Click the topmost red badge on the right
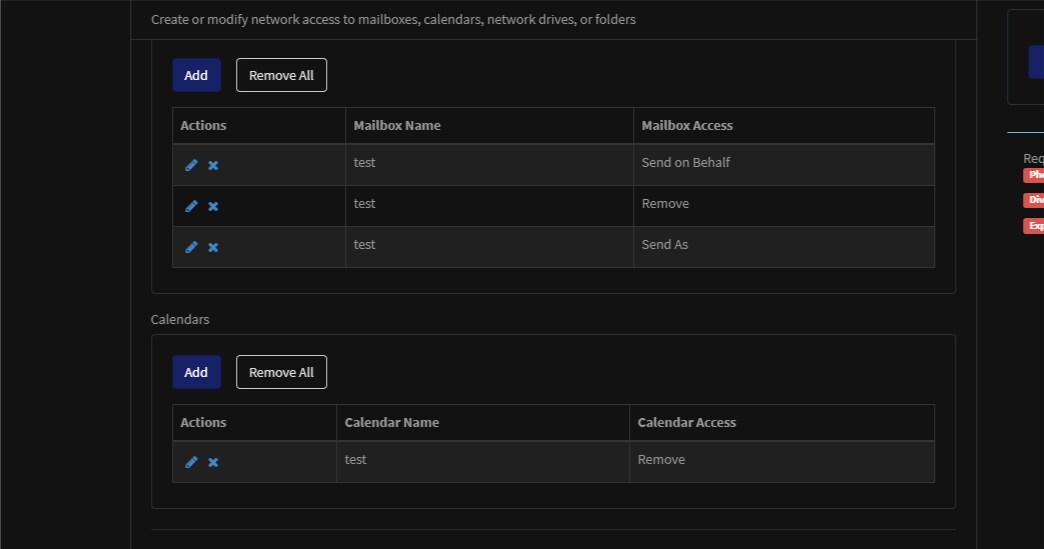 [1033, 175]
